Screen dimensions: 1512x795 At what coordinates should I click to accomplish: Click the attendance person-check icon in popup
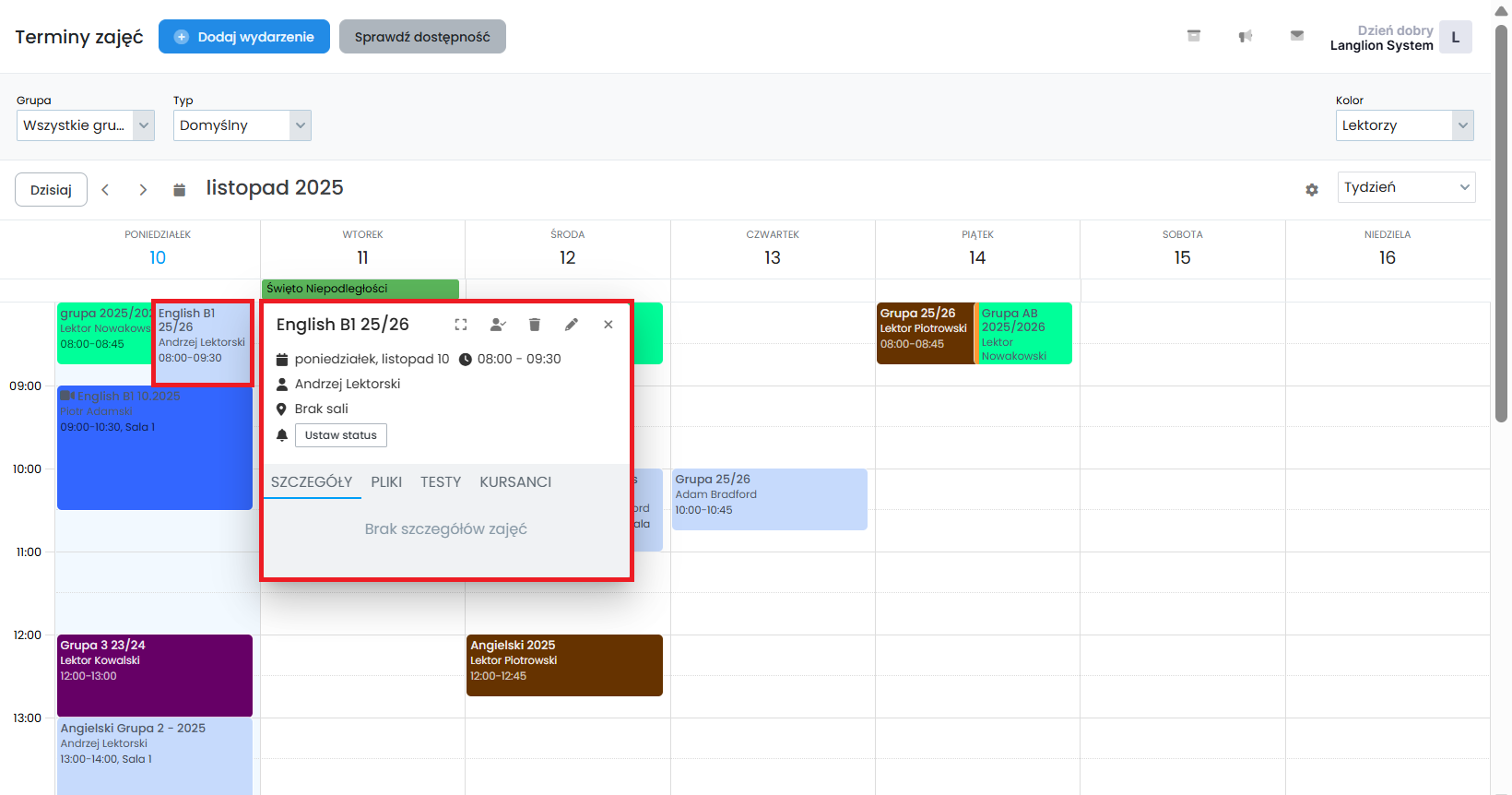(498, 325)
